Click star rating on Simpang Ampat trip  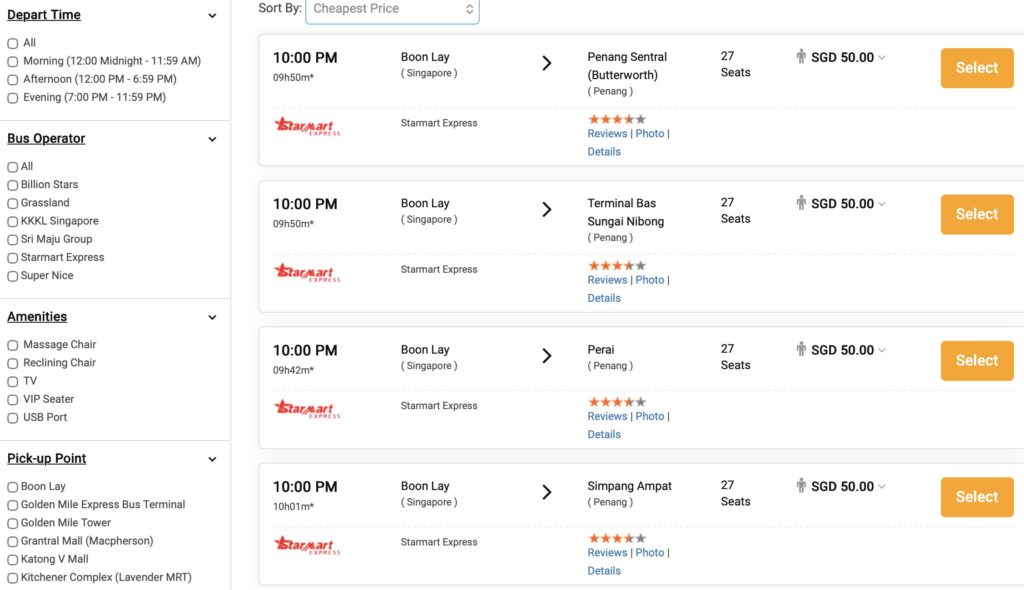pyautogui.click(x=616, y=538)
